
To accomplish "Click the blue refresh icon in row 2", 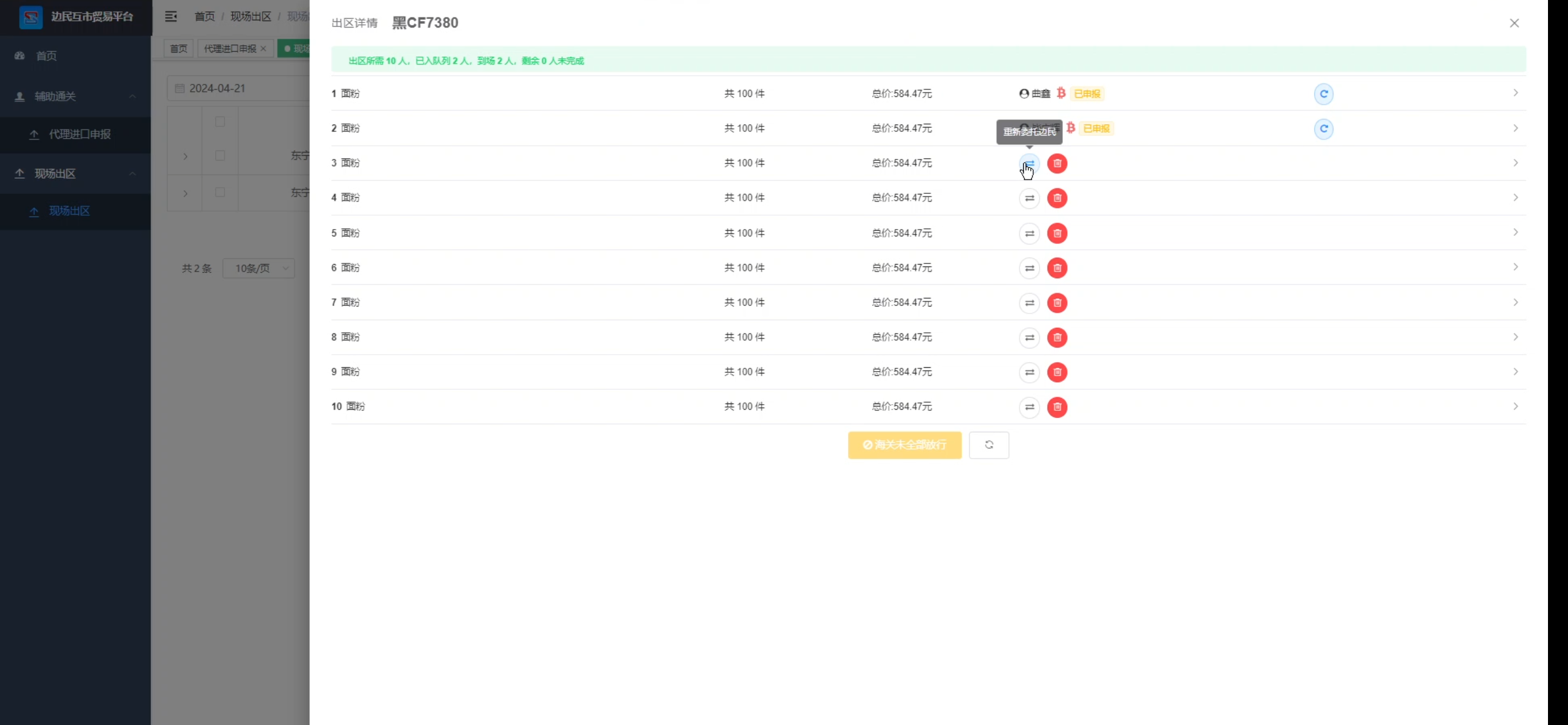I will [x=1323, y=129].
